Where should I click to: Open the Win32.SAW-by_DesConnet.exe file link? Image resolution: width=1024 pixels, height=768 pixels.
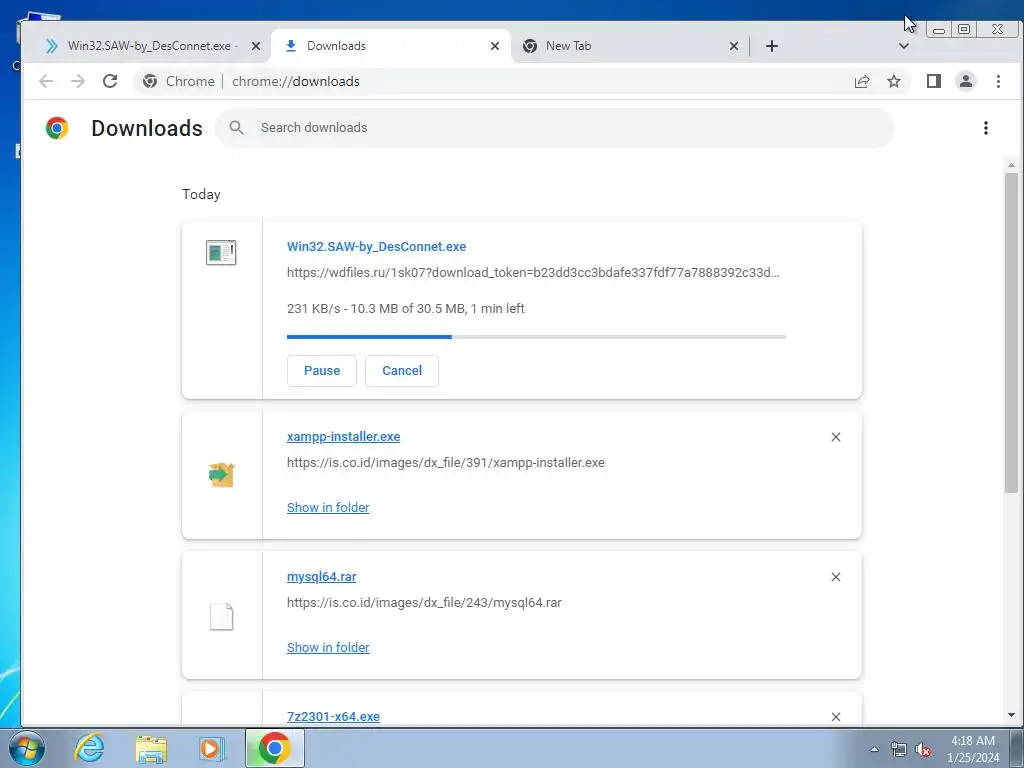[x=376, y=247]
